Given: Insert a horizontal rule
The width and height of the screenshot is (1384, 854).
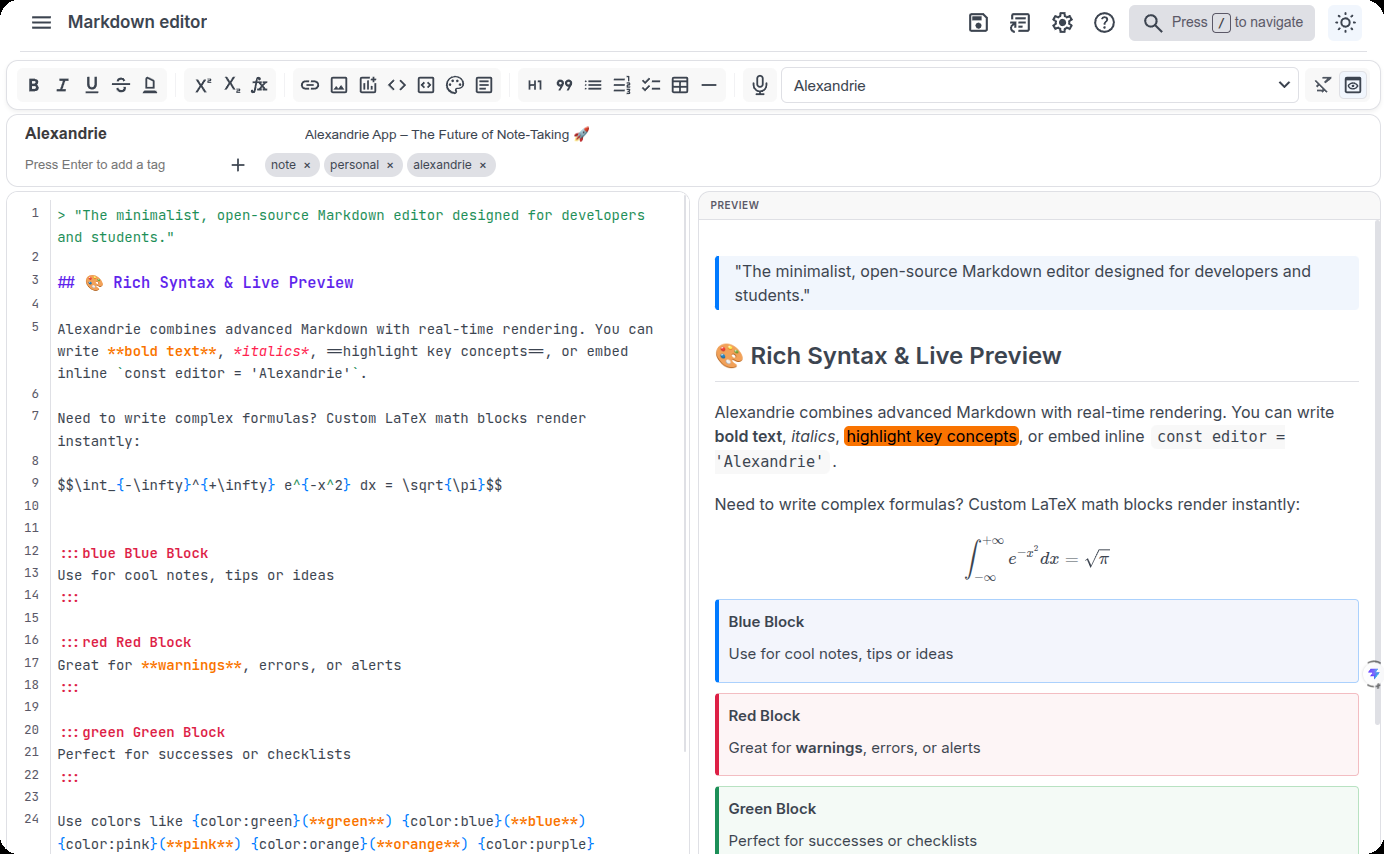Looking at the screenshot, I should click(x=709, y=85).
